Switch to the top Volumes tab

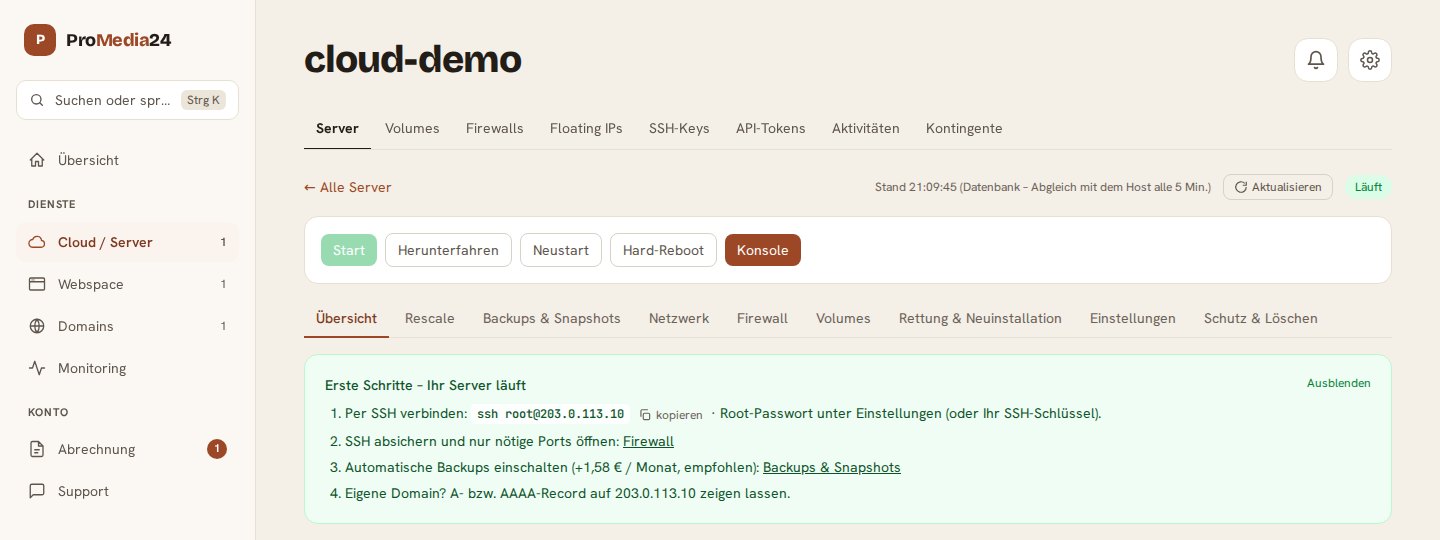click(412, 128)
